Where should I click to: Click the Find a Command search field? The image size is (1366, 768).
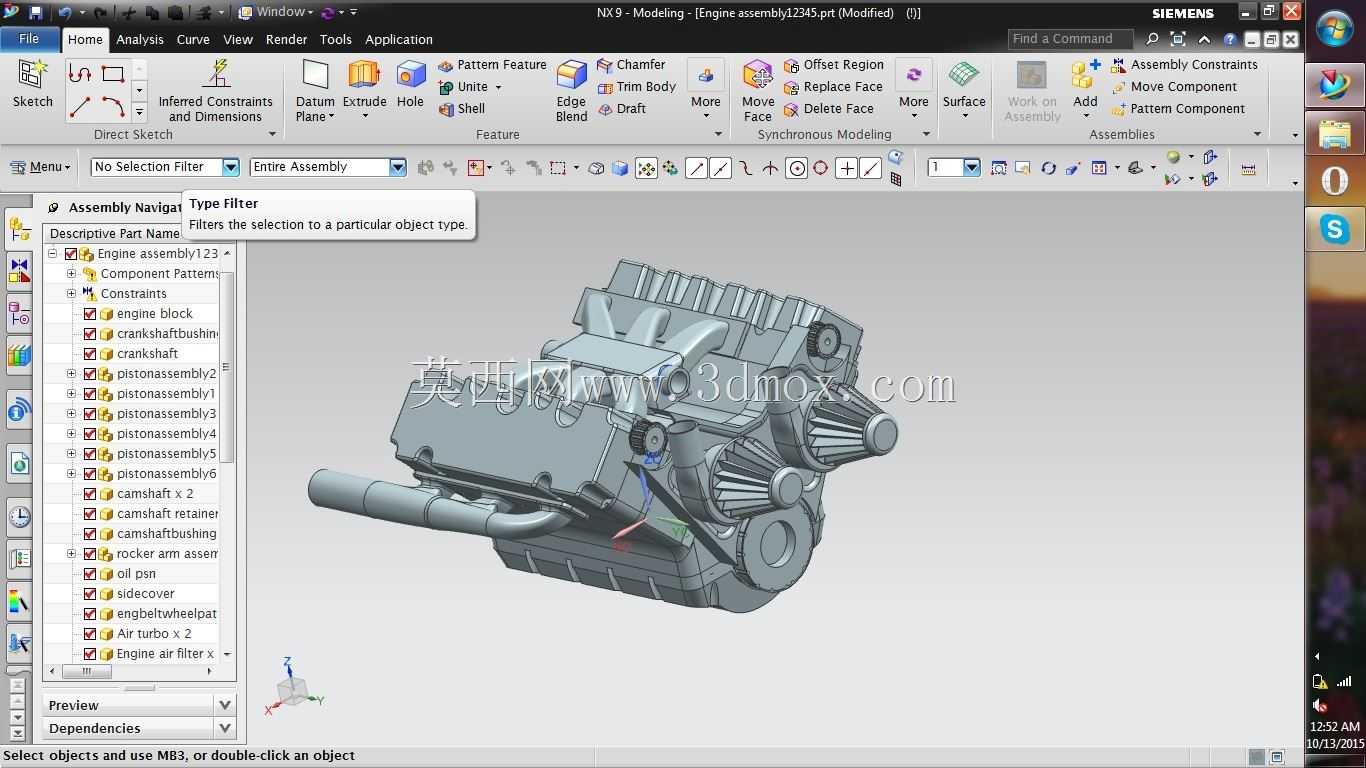coord(1071,39)
